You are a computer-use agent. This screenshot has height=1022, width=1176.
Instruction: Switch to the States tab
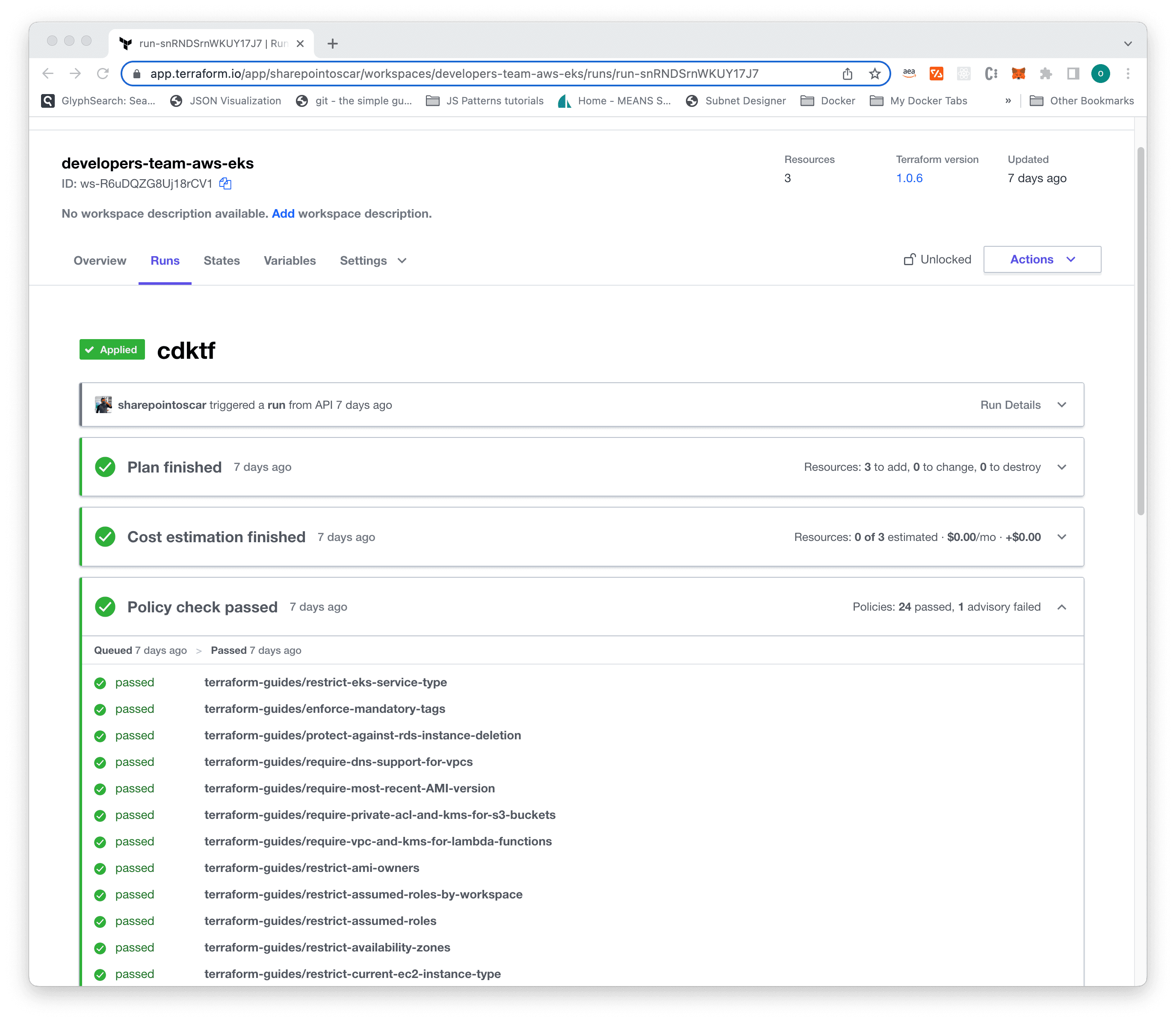click(221, 261)
